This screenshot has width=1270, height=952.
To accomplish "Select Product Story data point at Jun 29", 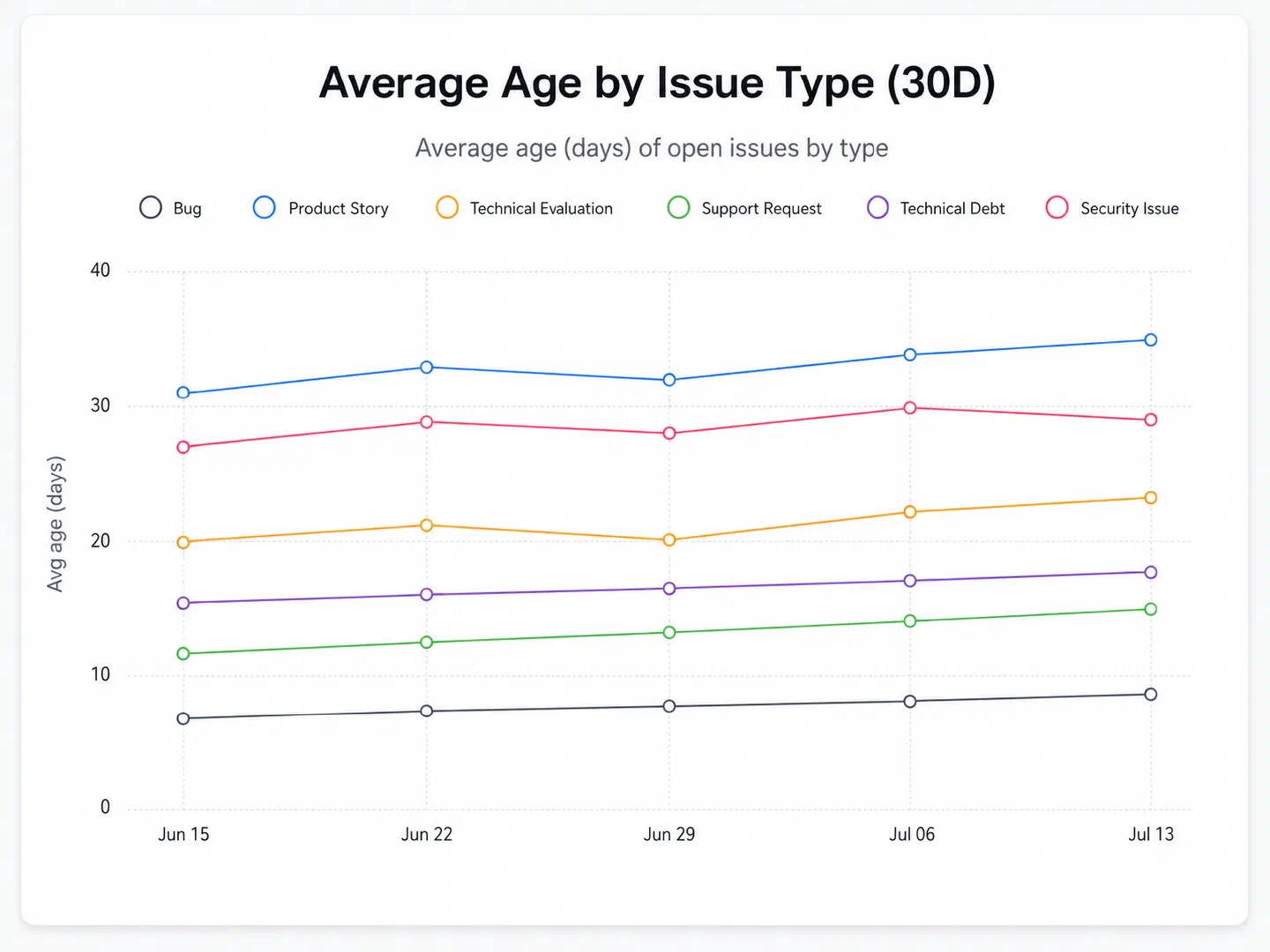I will click(669, 380).
